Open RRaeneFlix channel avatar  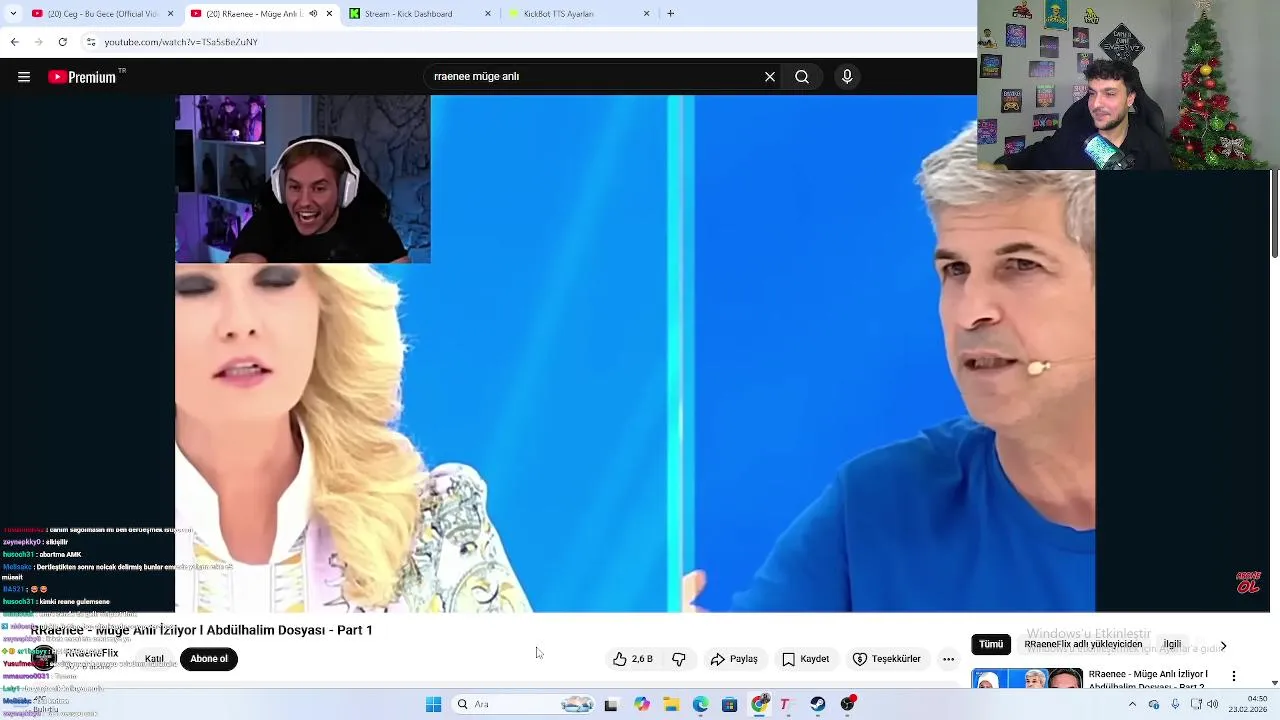[x=42, y=657]
